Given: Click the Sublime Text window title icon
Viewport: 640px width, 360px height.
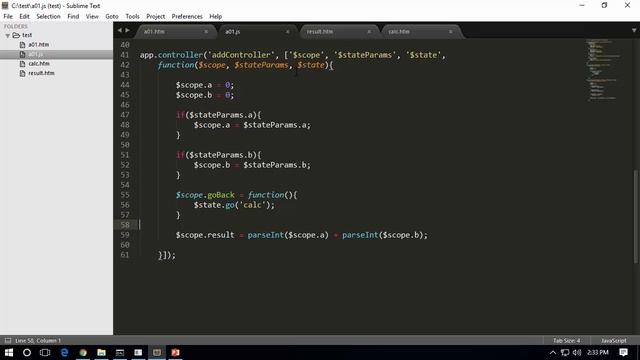Looking at the screenshot, I should [5, 6].
